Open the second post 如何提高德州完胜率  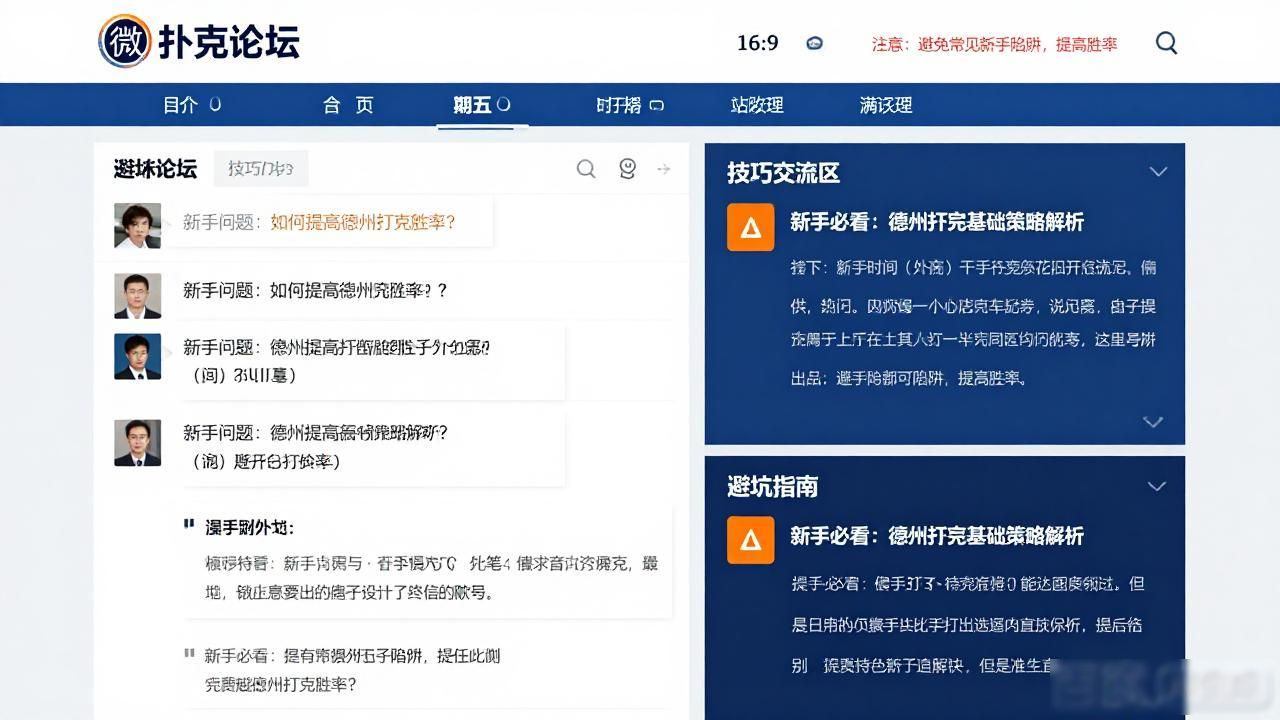click(x=315, y=290)
